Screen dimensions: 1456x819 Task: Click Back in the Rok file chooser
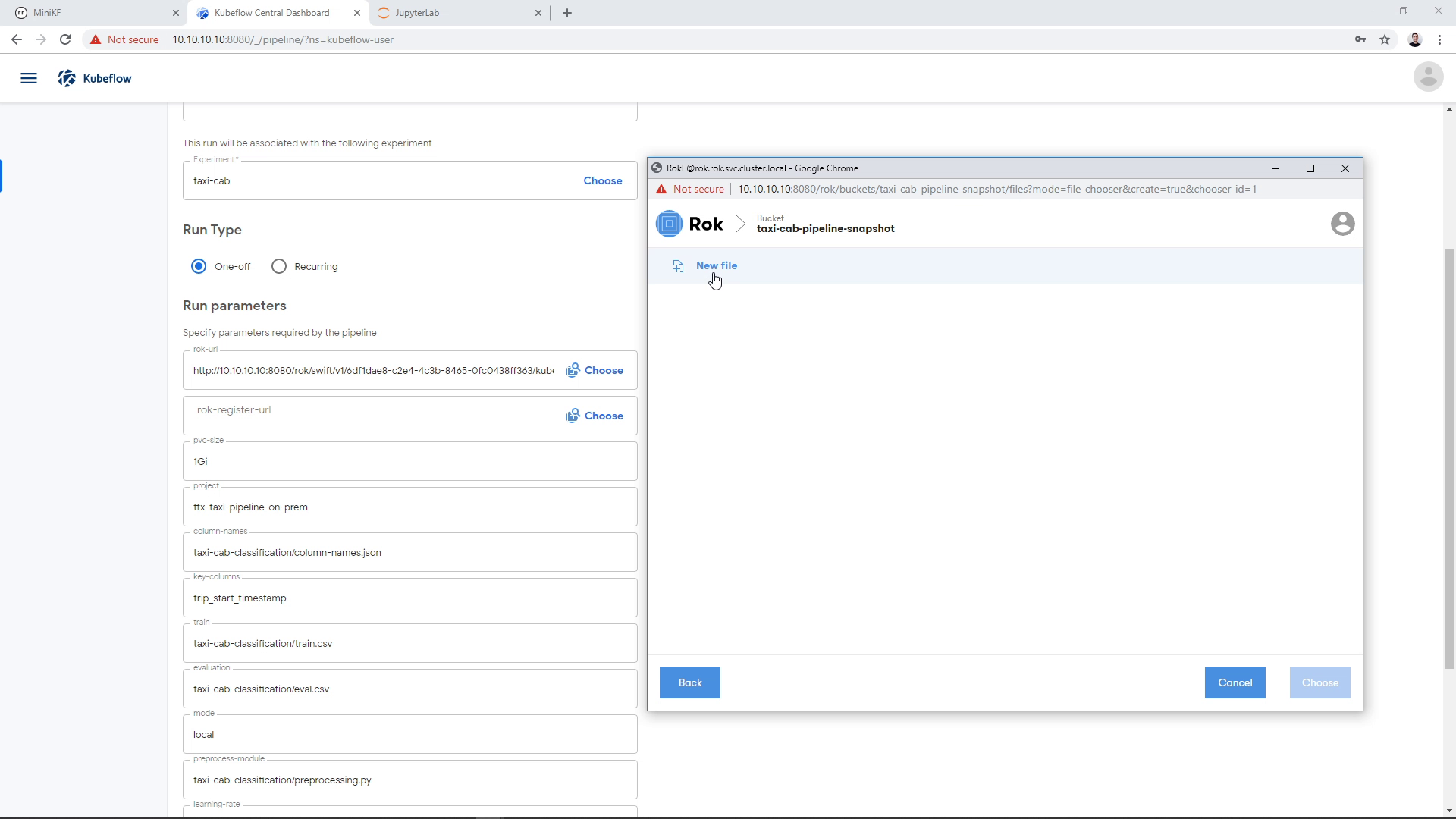point(690,682)
